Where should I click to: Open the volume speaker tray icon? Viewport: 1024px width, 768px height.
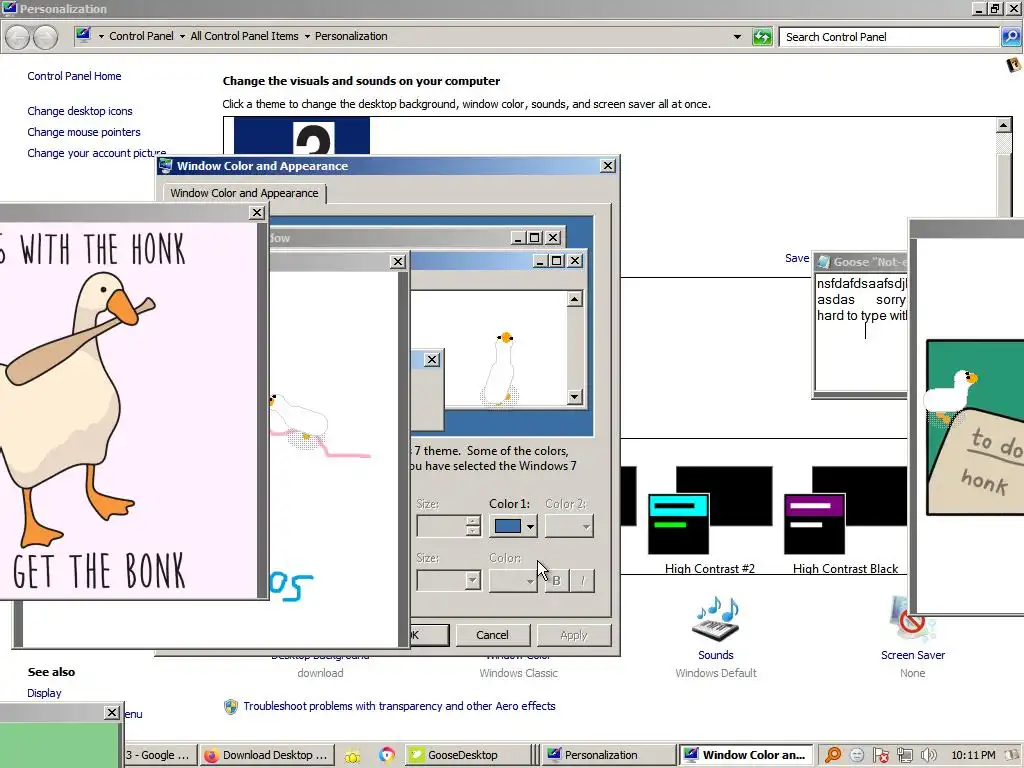929,756
